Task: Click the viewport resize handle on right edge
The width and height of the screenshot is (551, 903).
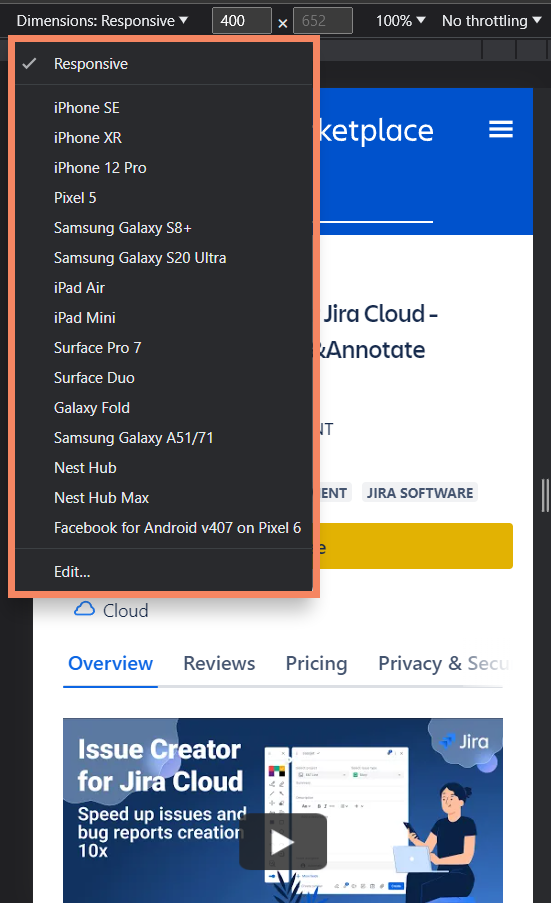Action: pyautogui.click(x=545, y=495)
